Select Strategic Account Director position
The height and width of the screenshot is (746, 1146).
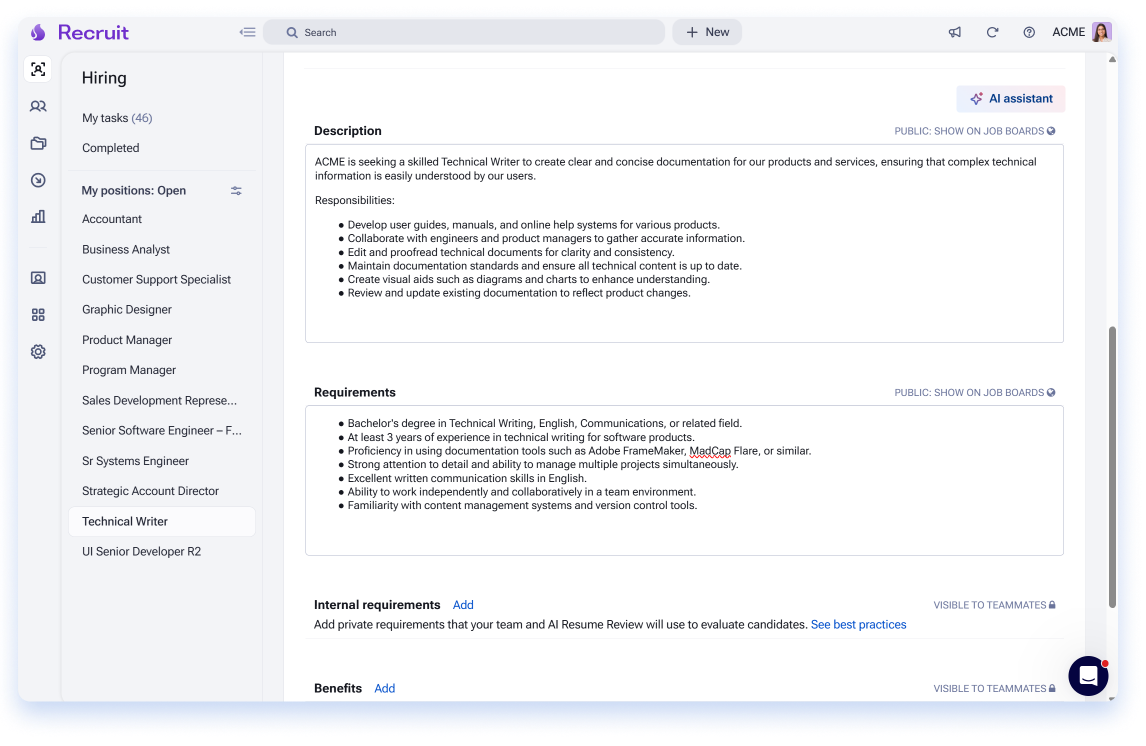150,491
